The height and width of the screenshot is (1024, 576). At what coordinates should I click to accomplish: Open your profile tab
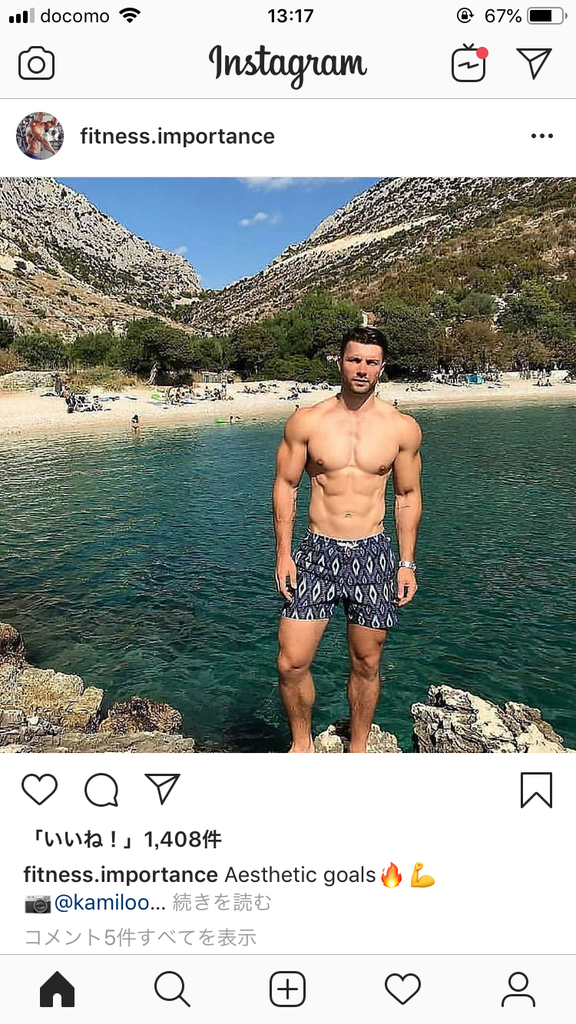518,989
